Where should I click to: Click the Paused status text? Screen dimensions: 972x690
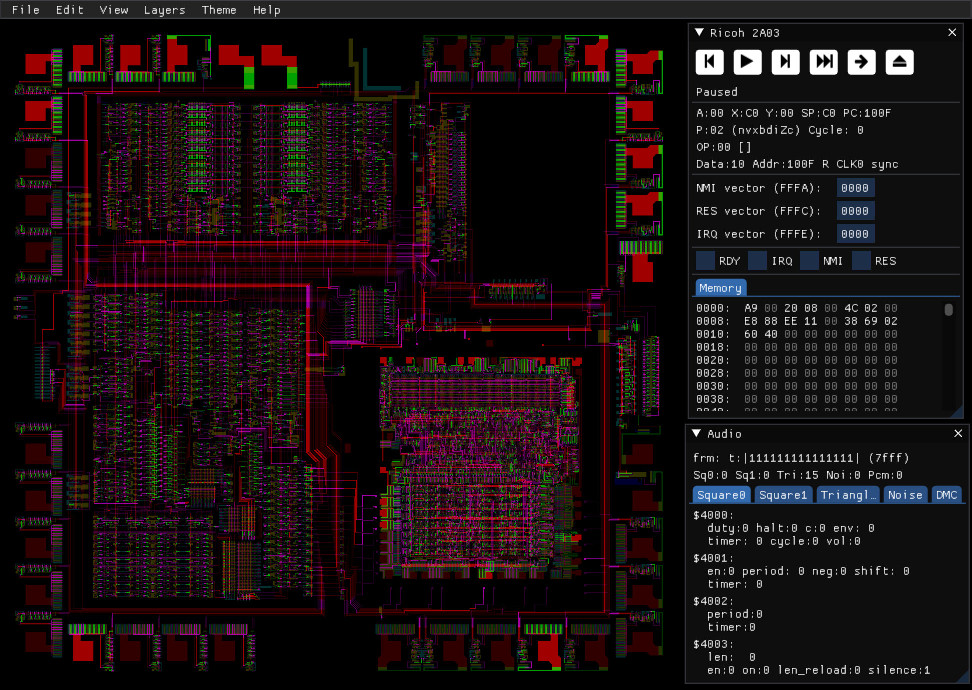coord(717,92)
